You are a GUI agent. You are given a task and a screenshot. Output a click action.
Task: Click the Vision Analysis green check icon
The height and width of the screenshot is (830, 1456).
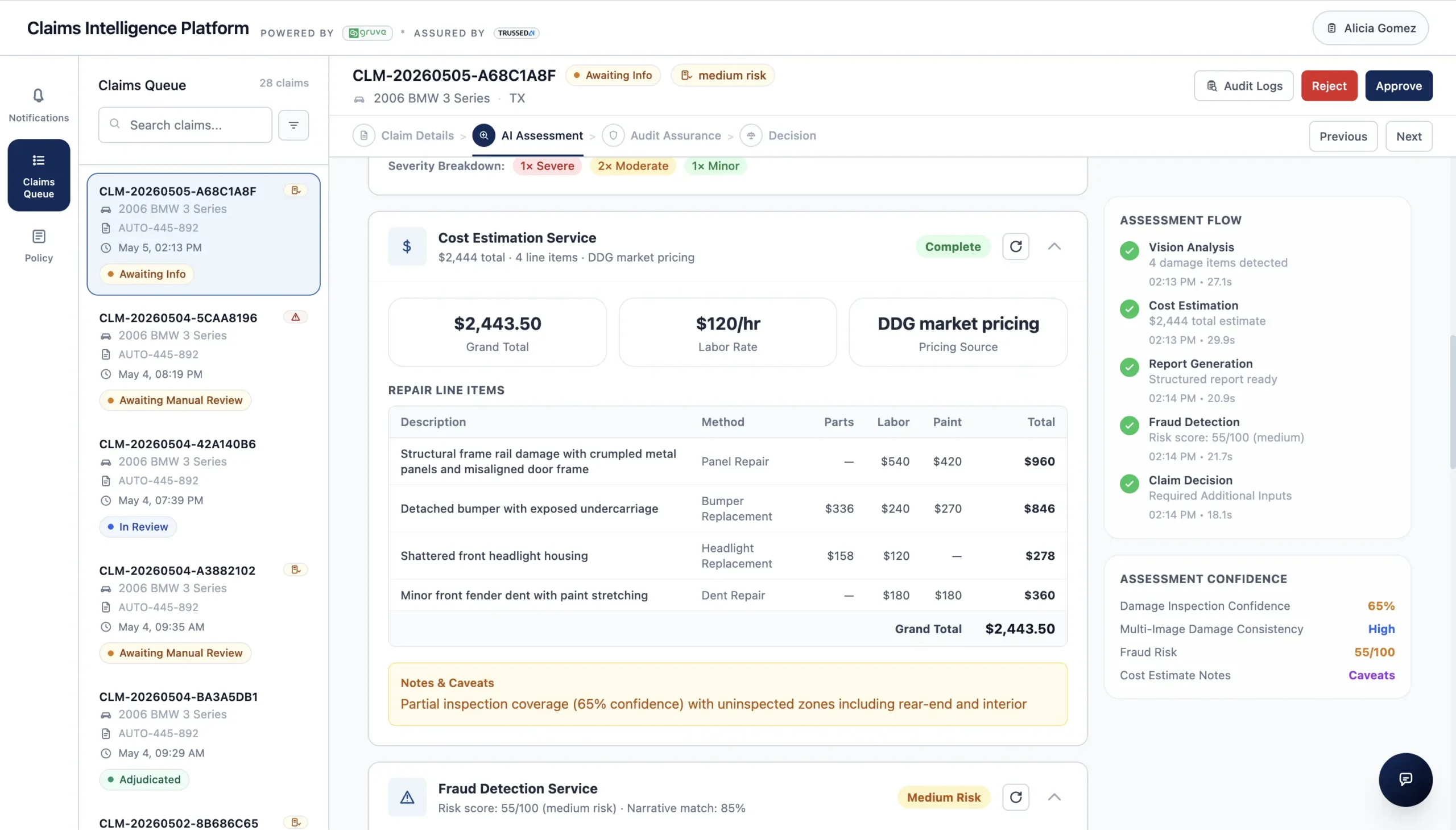pyautogui.click(x=1129, y=251)
